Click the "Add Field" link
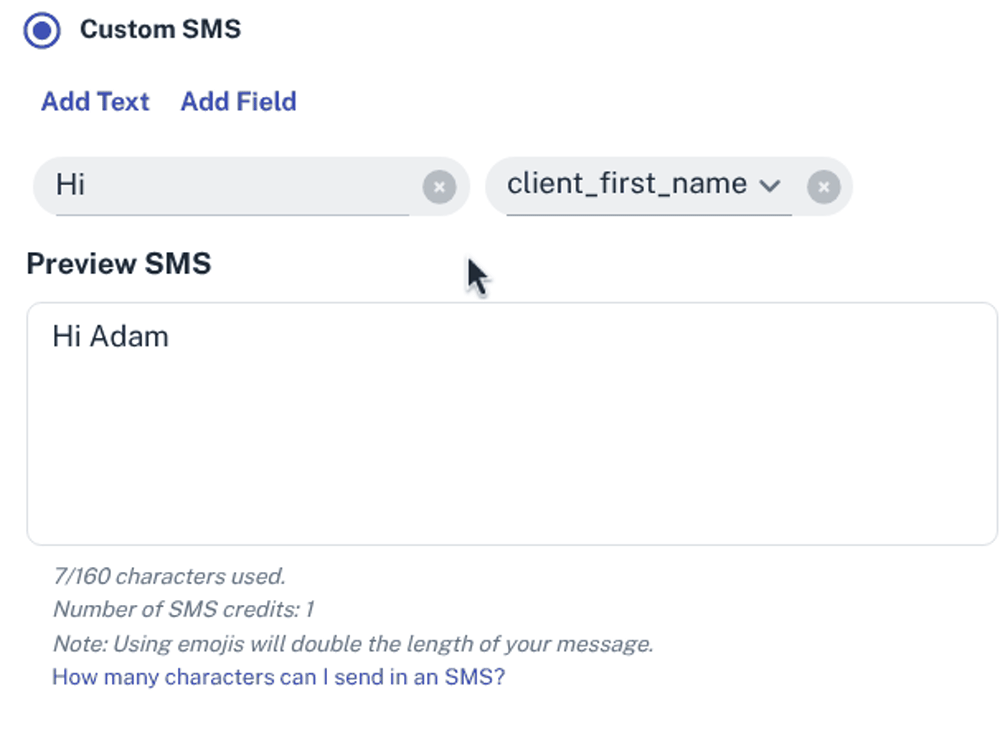1000x729 pixels. click(238, 102)
